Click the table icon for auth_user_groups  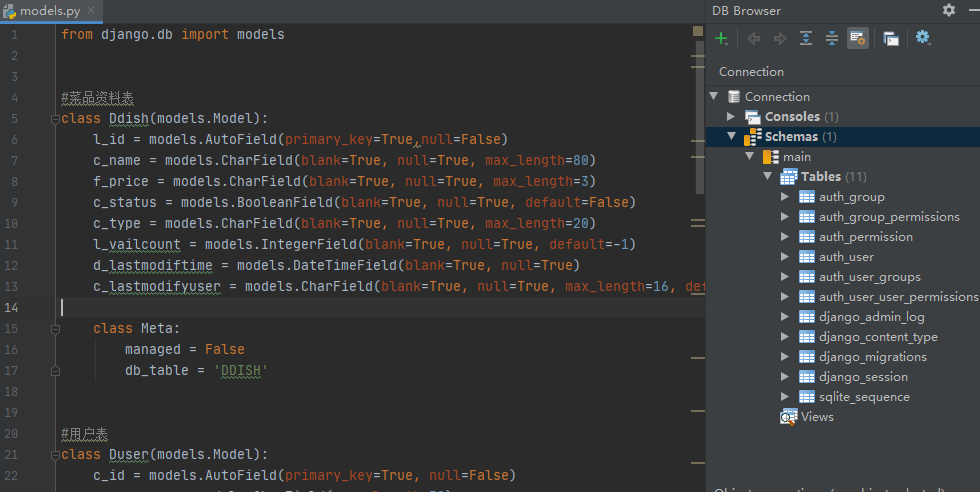[x=807, y=277]
